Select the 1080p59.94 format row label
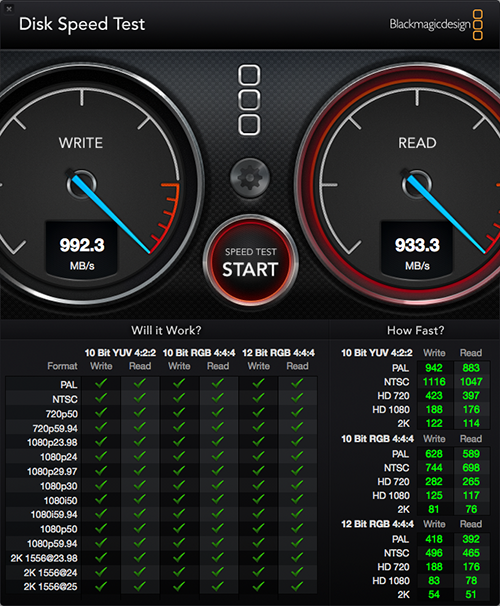 (x=52, y=543)
